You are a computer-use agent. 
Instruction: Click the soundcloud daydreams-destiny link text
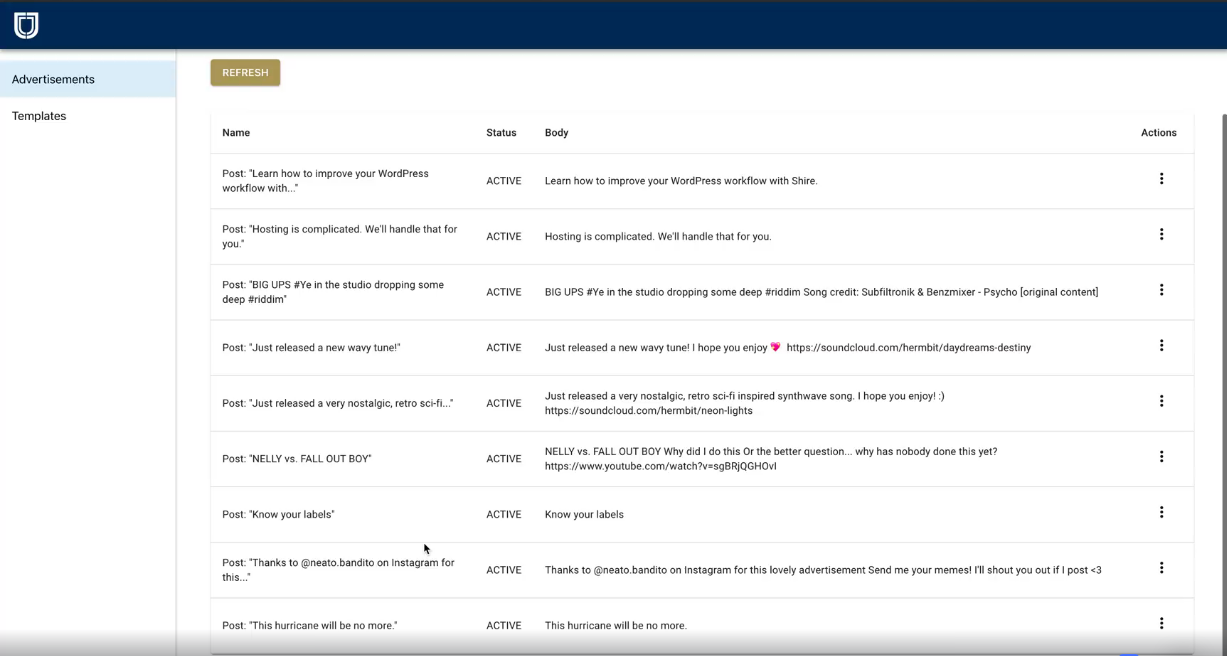click(909, 348)
